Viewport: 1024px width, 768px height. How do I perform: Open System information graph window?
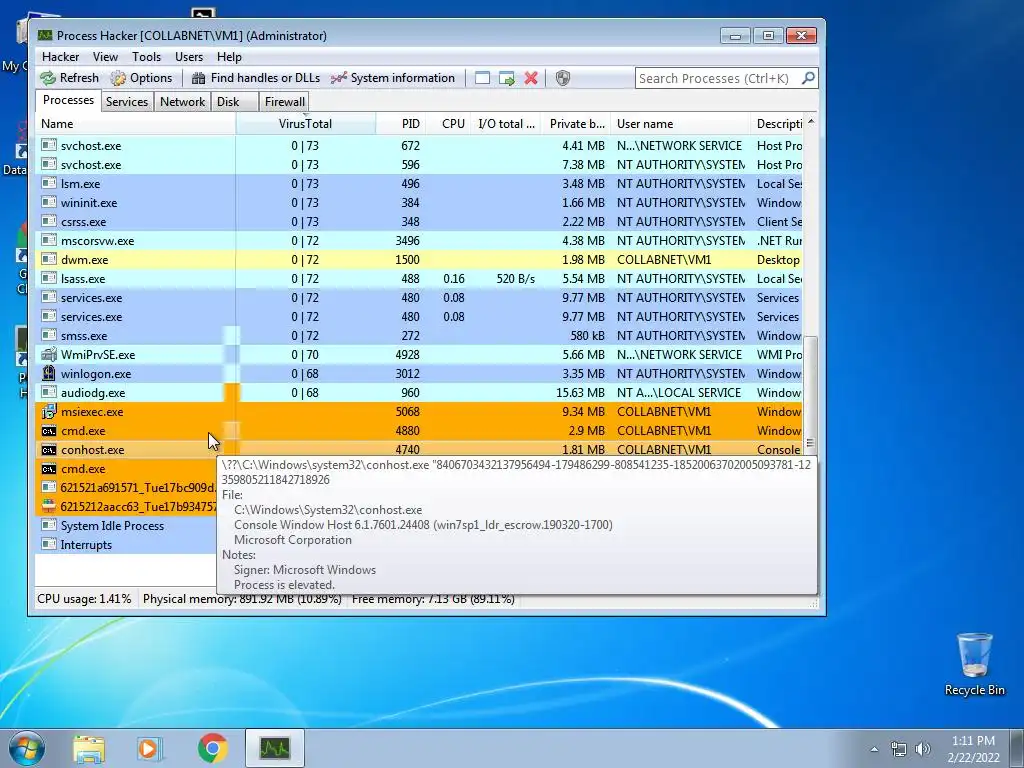coord(392,78)
